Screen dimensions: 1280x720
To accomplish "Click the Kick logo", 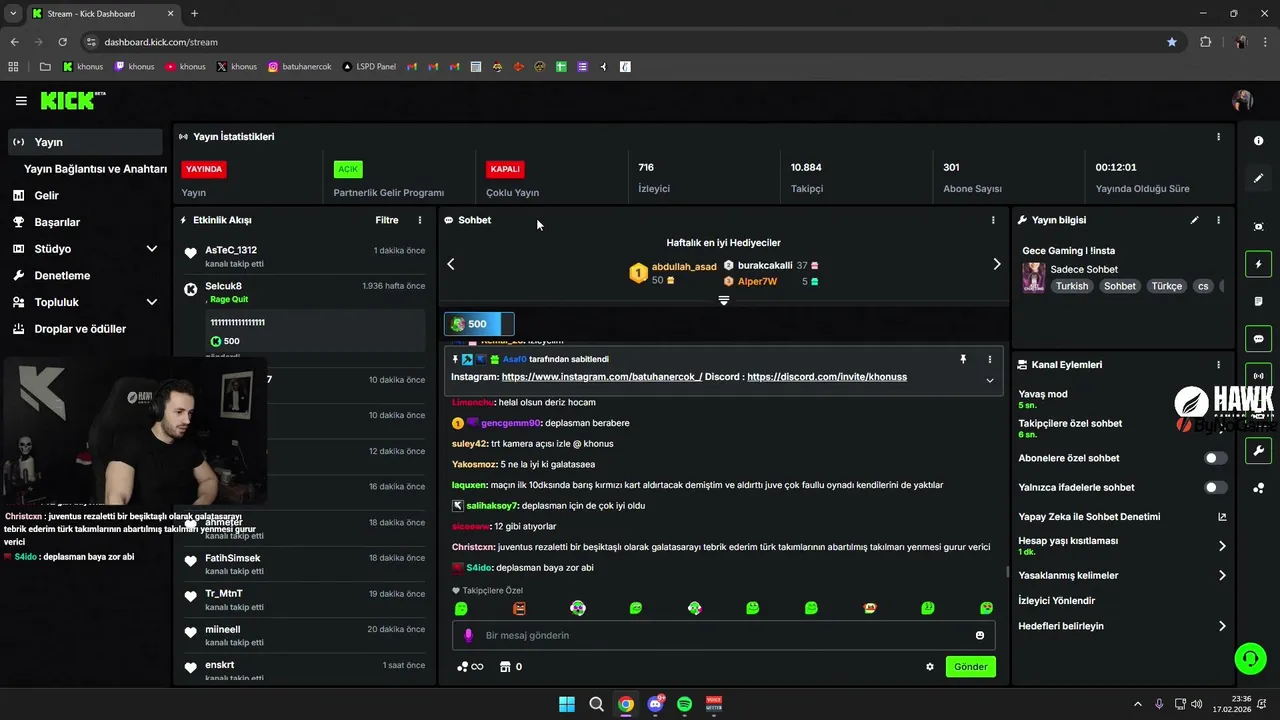I will click(72, 101).
